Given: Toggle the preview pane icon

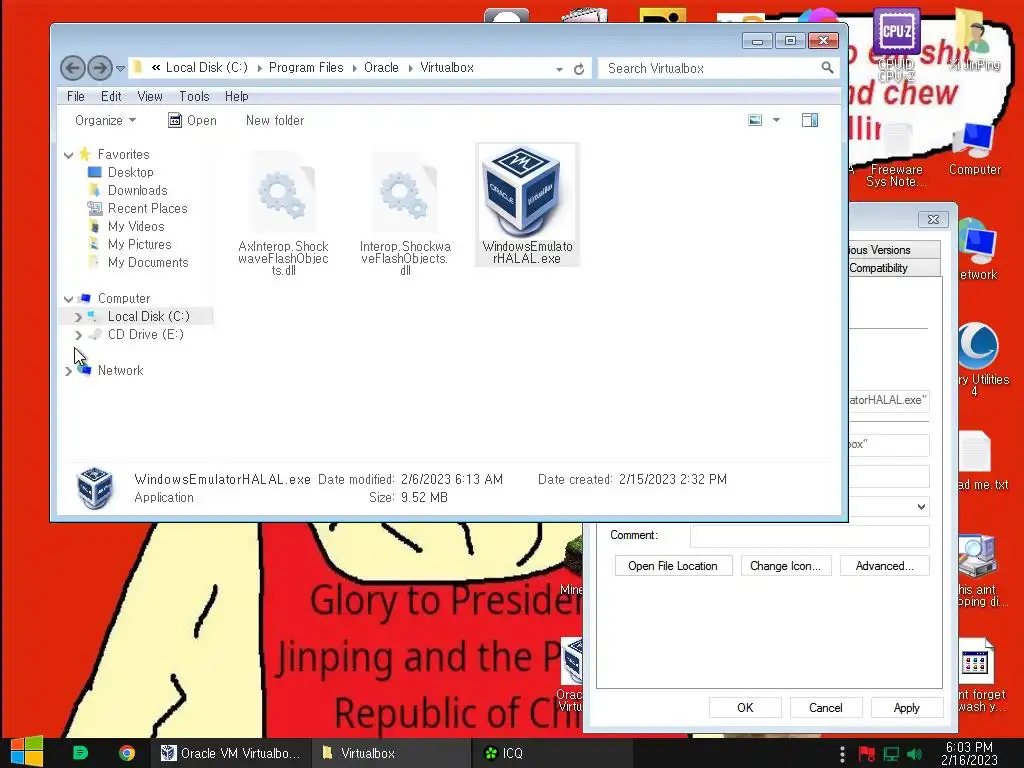Looking at the screenshot, I should click(x=810, y=120).
